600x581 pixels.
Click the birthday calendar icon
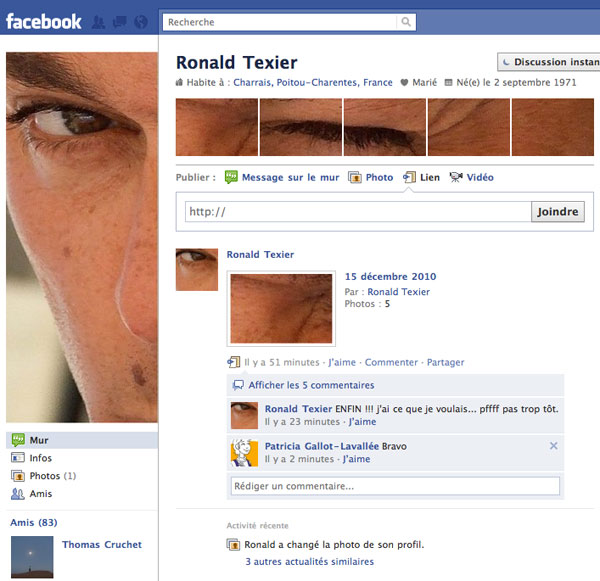click(448, 82)
